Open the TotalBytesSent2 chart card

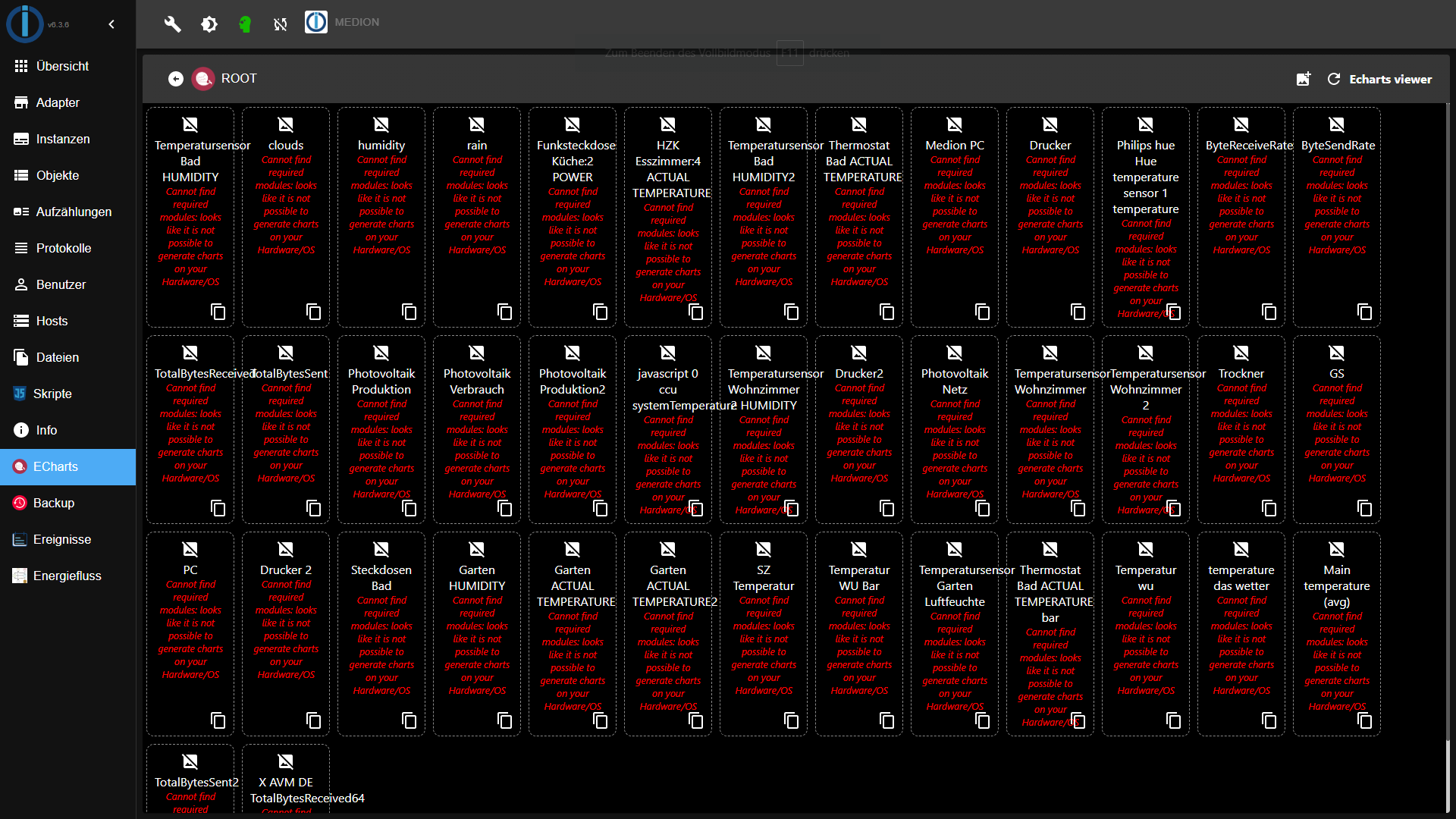pyautogui.click(x=190, y=779)
